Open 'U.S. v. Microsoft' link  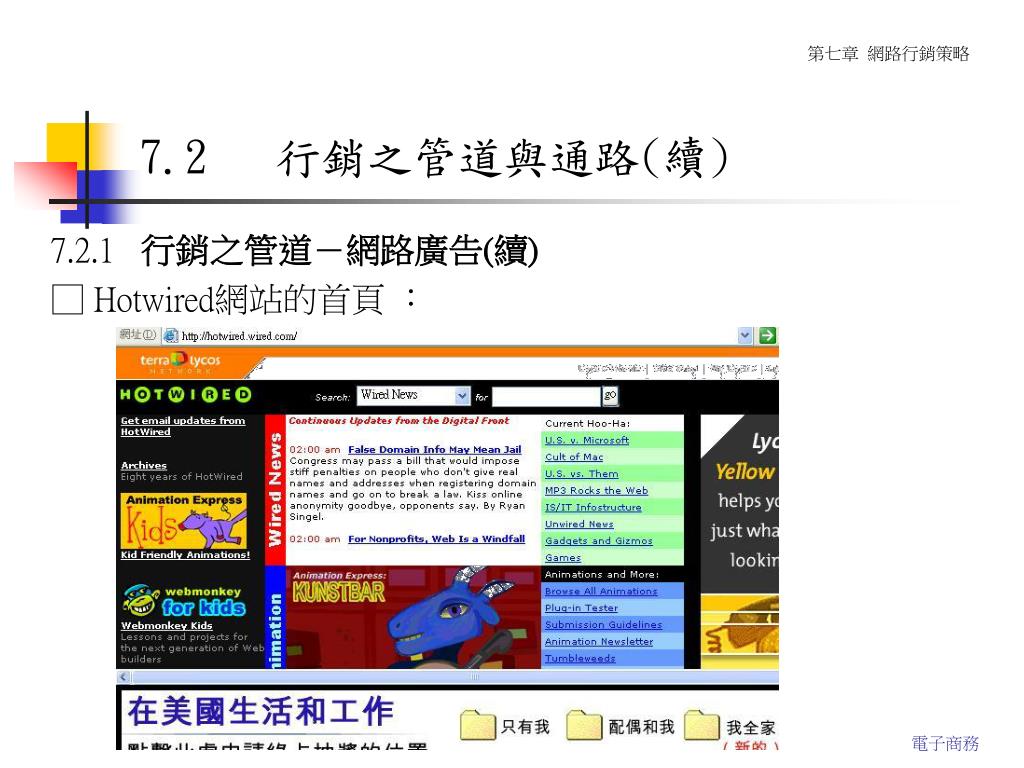[x=587, y=440]
